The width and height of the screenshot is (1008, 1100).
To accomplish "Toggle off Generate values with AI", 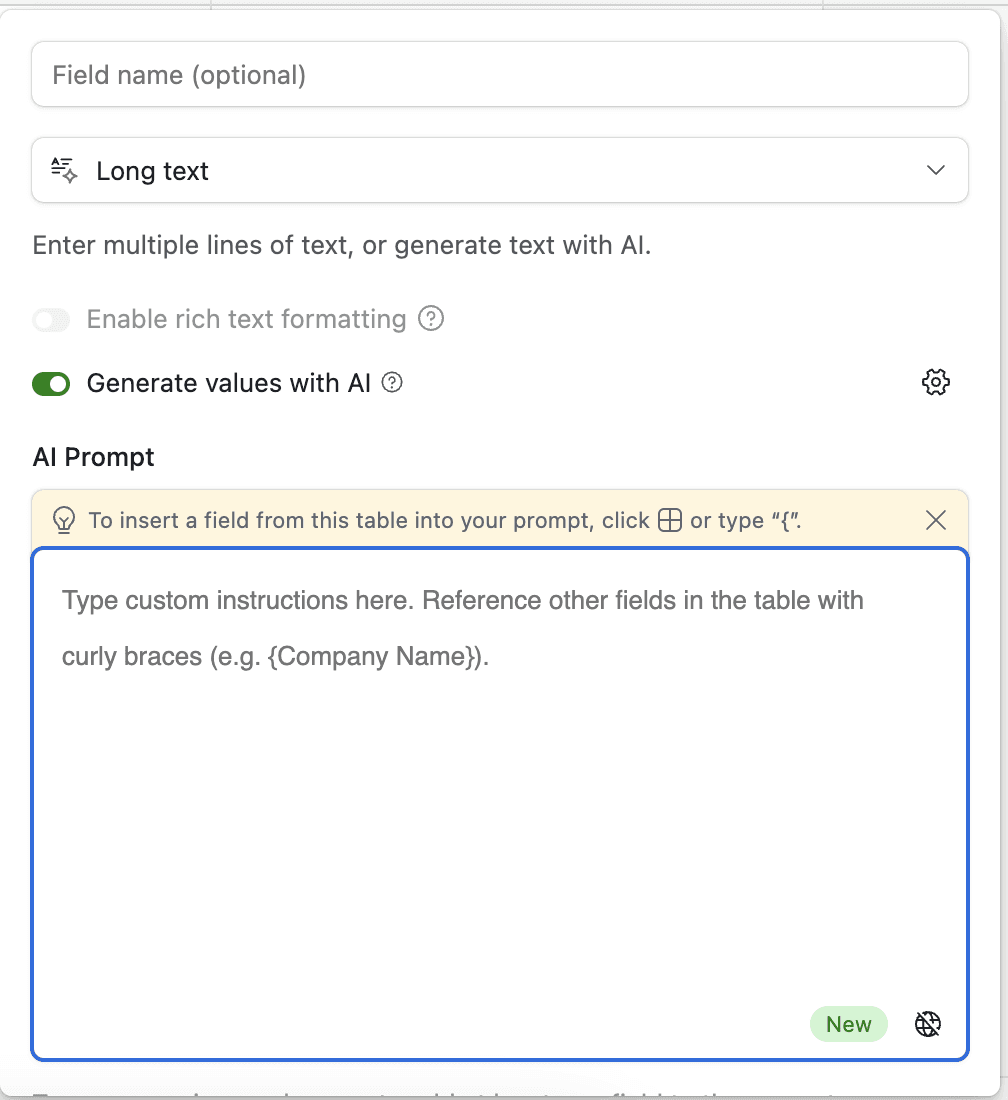I will click(51, 384).
